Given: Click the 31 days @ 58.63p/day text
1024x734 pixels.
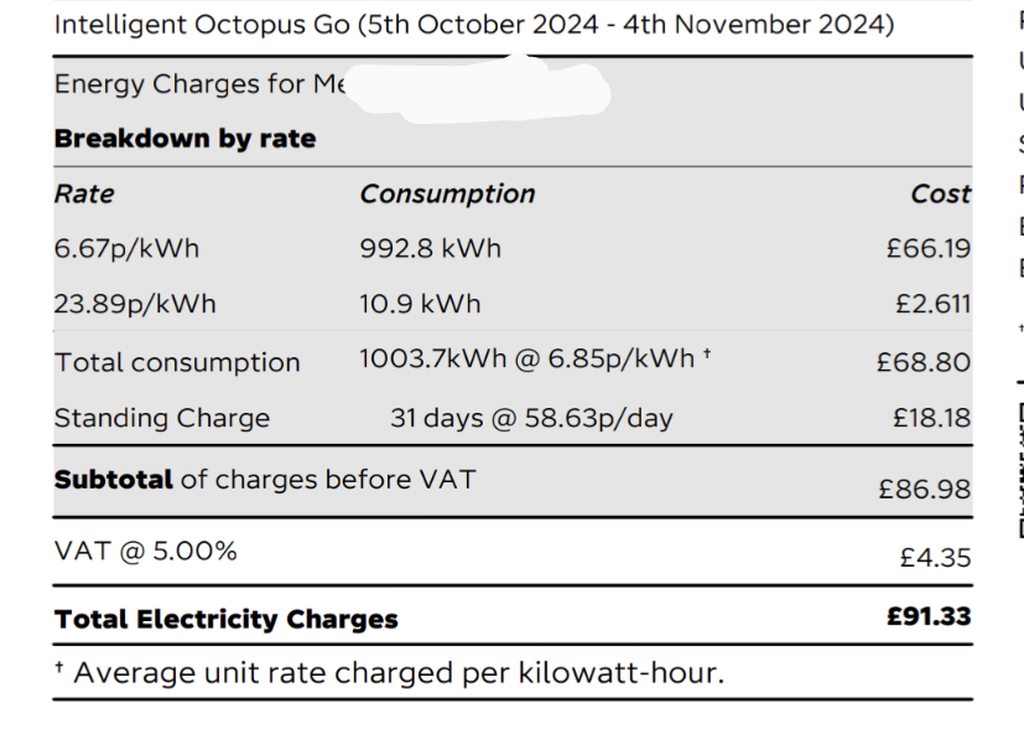Looking at the screenshot, I should (531, 418).
